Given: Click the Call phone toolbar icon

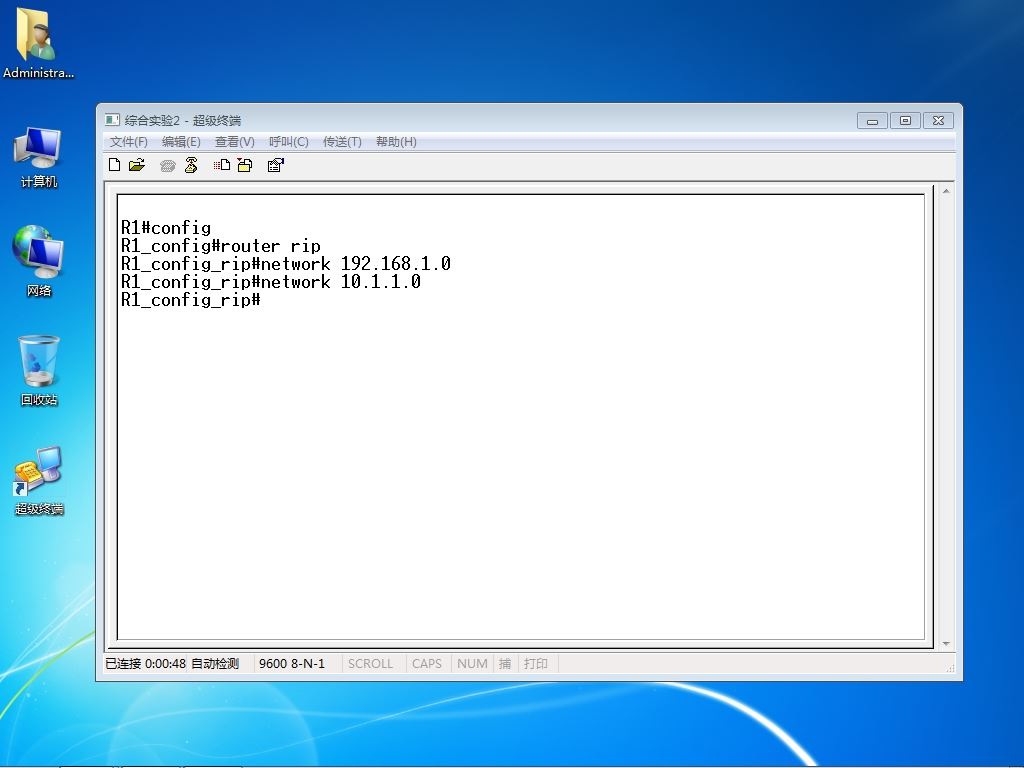Looking at the screenshot, I should pos(167,166).
